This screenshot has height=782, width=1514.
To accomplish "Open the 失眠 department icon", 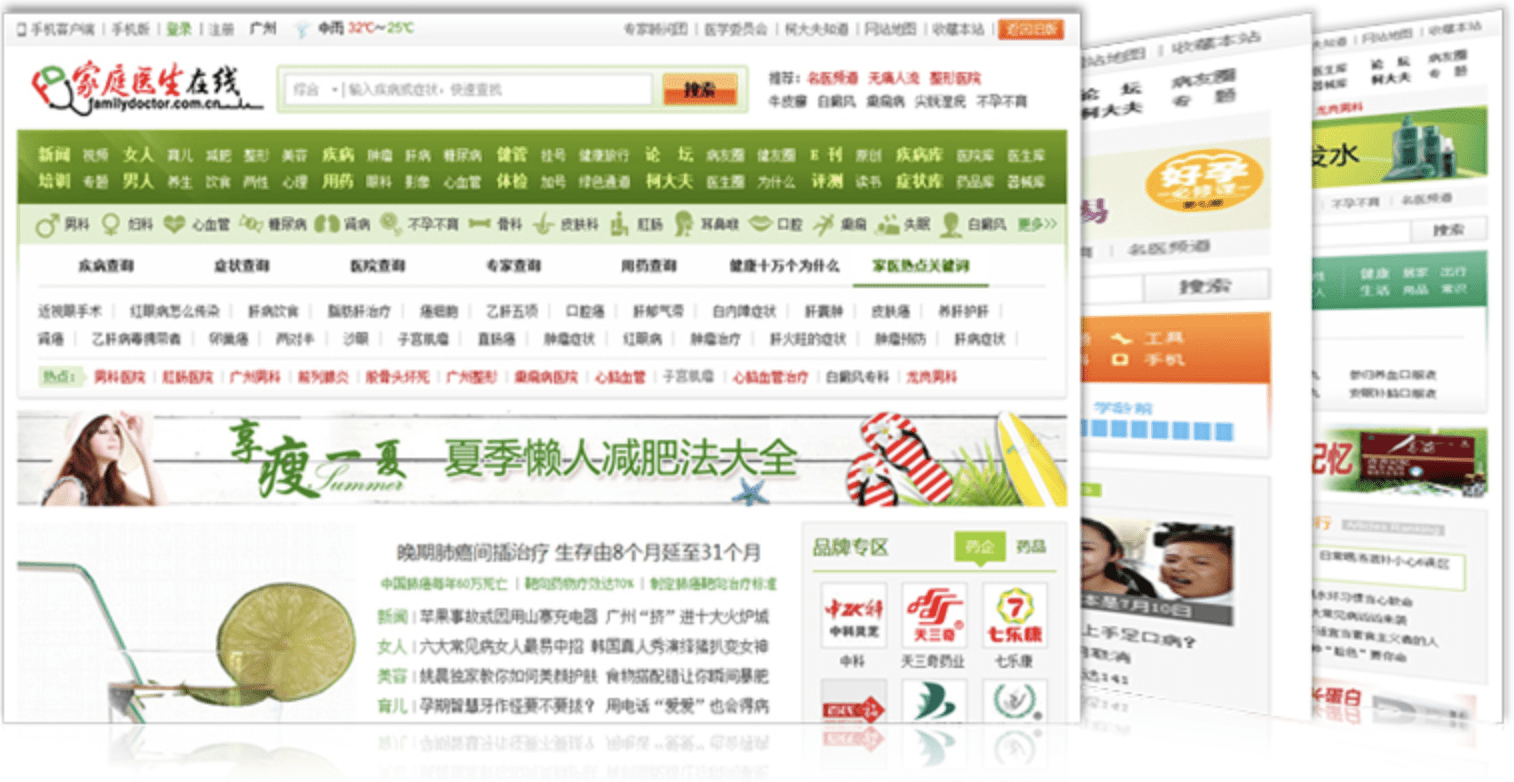I will tap(887, 225).
